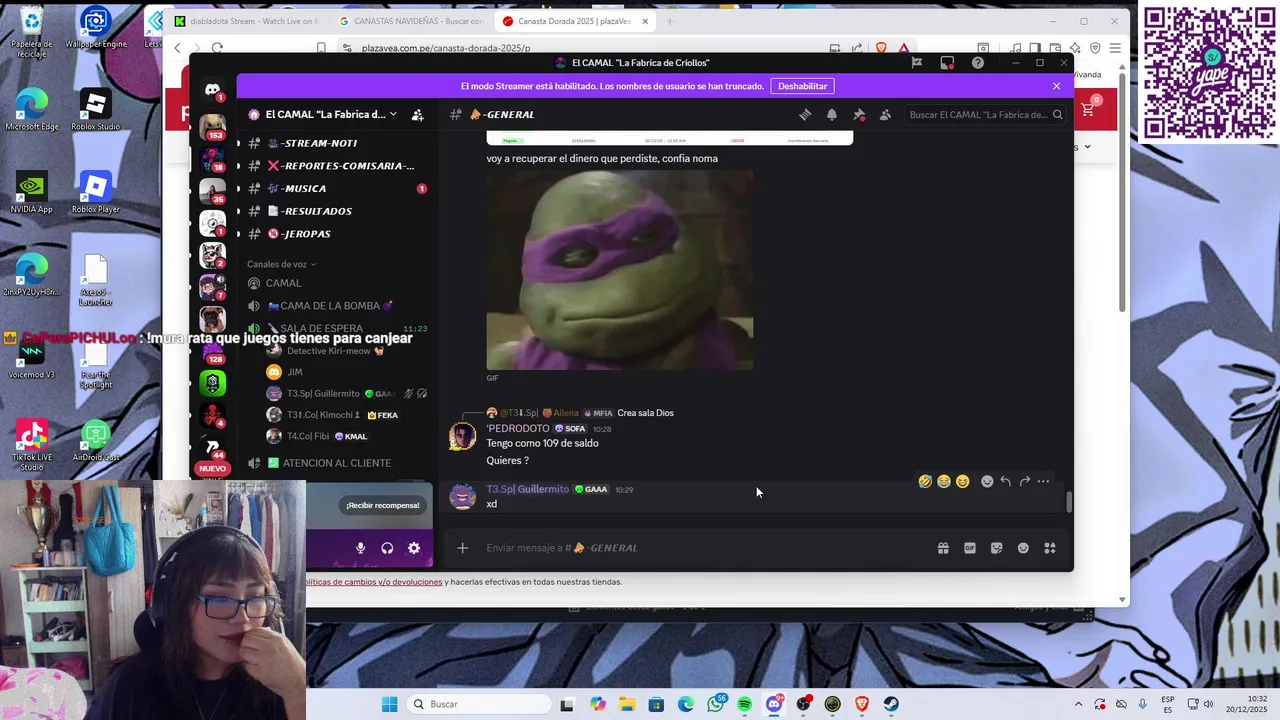Image resolution: width=1280 pixels, height=720 pixels.
Task: Select the server icon with badge 153
Action: tap(212, 127)
